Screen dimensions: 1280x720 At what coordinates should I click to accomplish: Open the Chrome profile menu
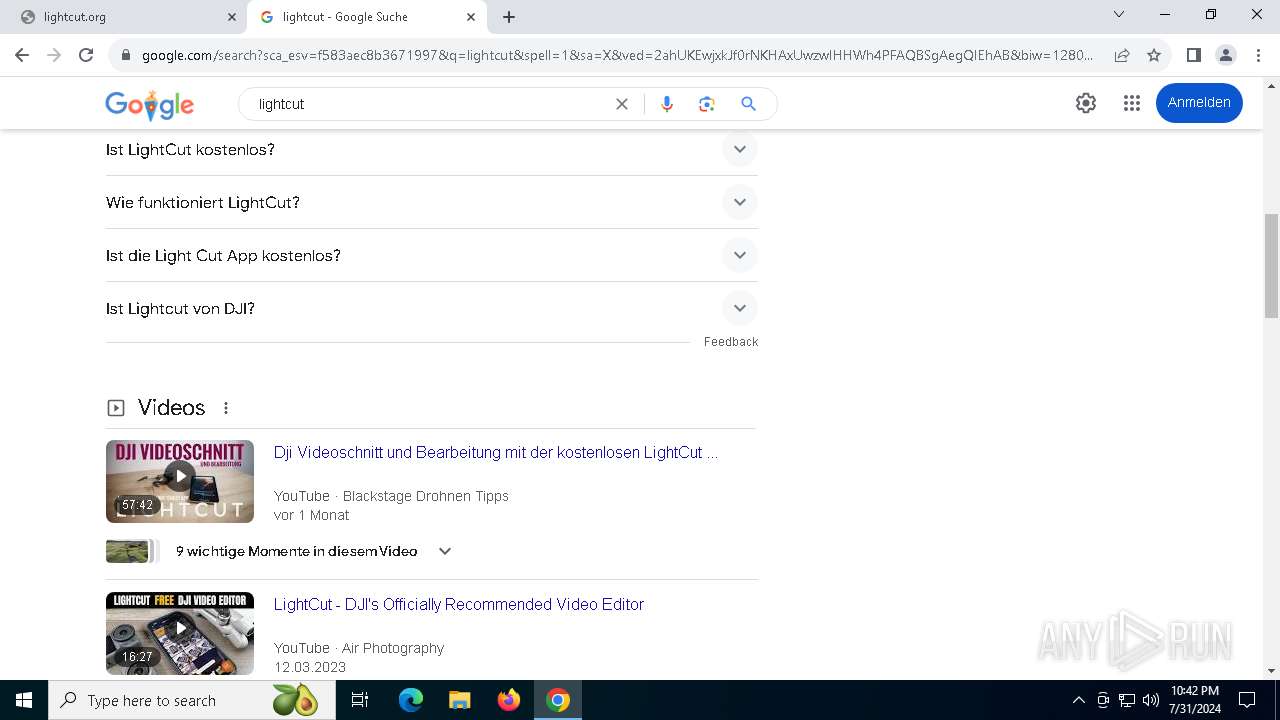click(x=1225, y=55)
